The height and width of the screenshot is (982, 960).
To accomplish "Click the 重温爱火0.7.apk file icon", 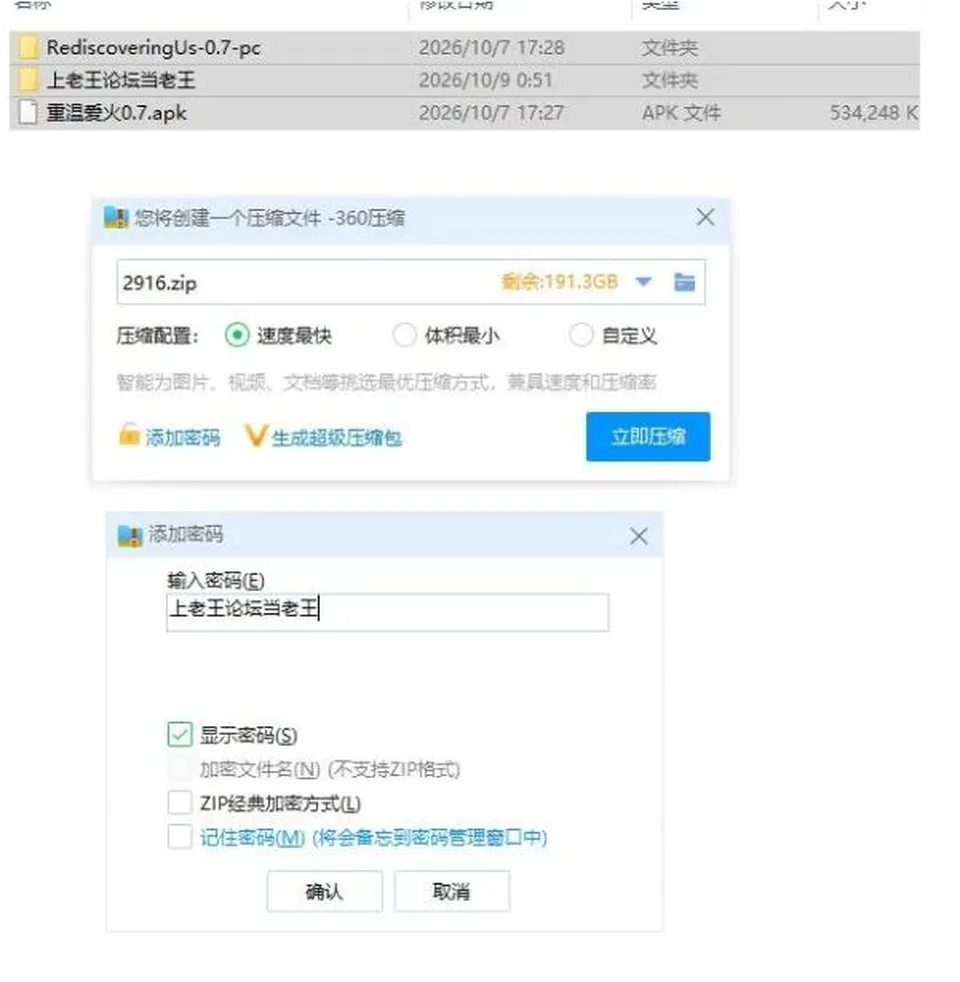I will point(28,113).
